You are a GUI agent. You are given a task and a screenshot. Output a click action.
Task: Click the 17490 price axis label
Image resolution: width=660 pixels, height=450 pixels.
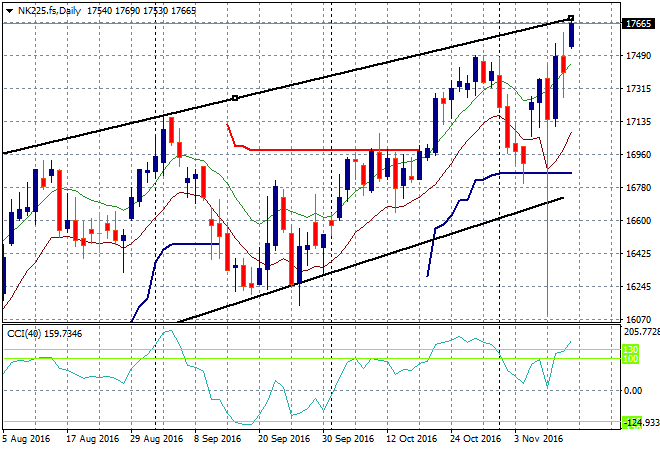click(638, 56)
